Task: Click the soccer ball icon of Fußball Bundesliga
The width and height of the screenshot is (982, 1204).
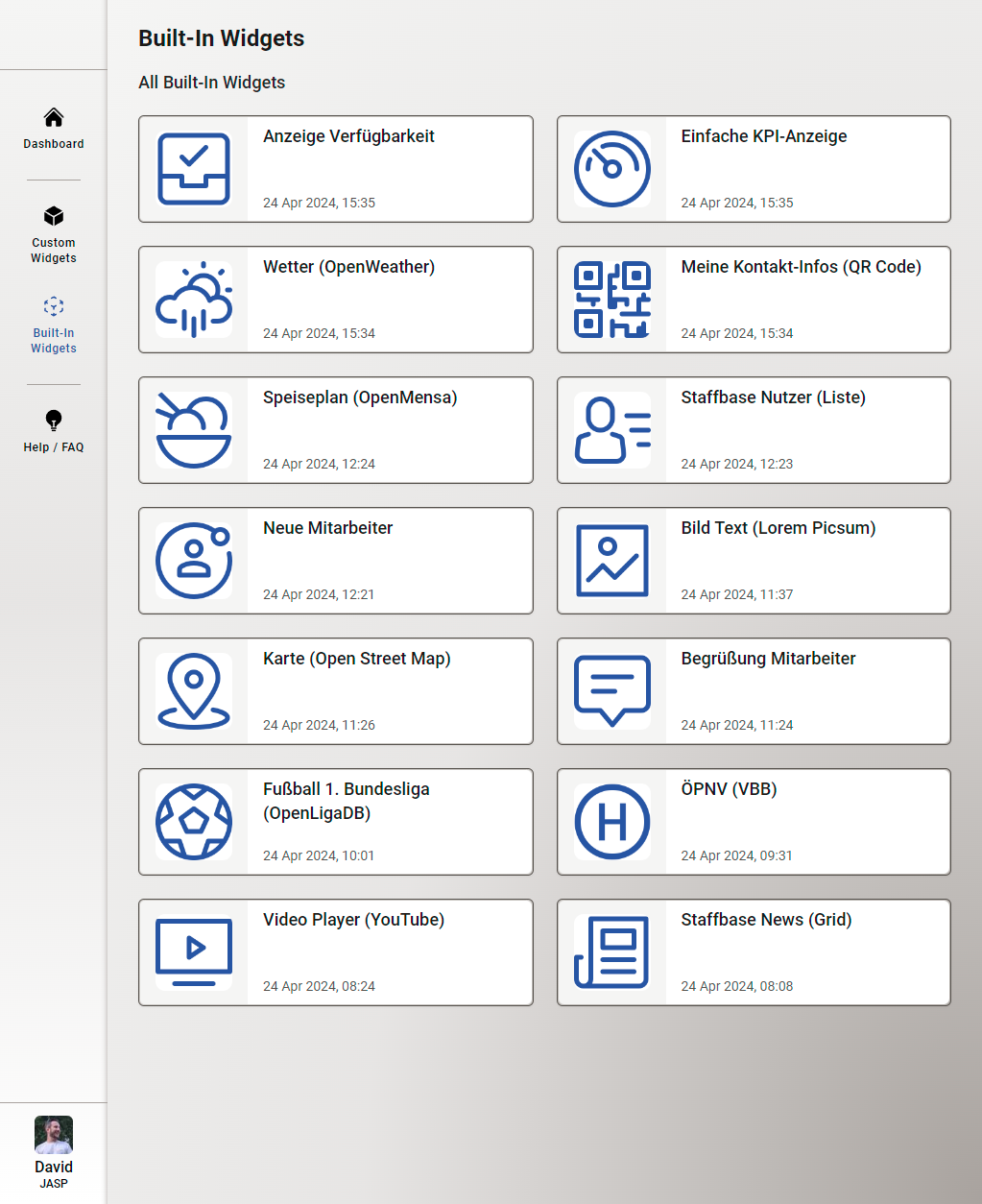Action: pyautogui.click(x=194, y=821)
